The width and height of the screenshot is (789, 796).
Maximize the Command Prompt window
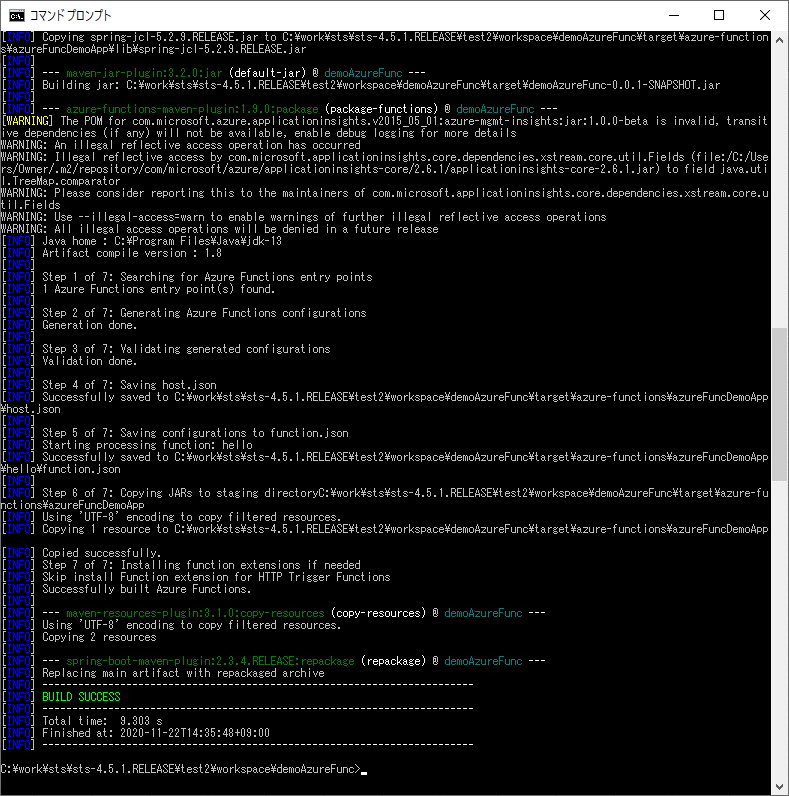[x=718, y=15]
